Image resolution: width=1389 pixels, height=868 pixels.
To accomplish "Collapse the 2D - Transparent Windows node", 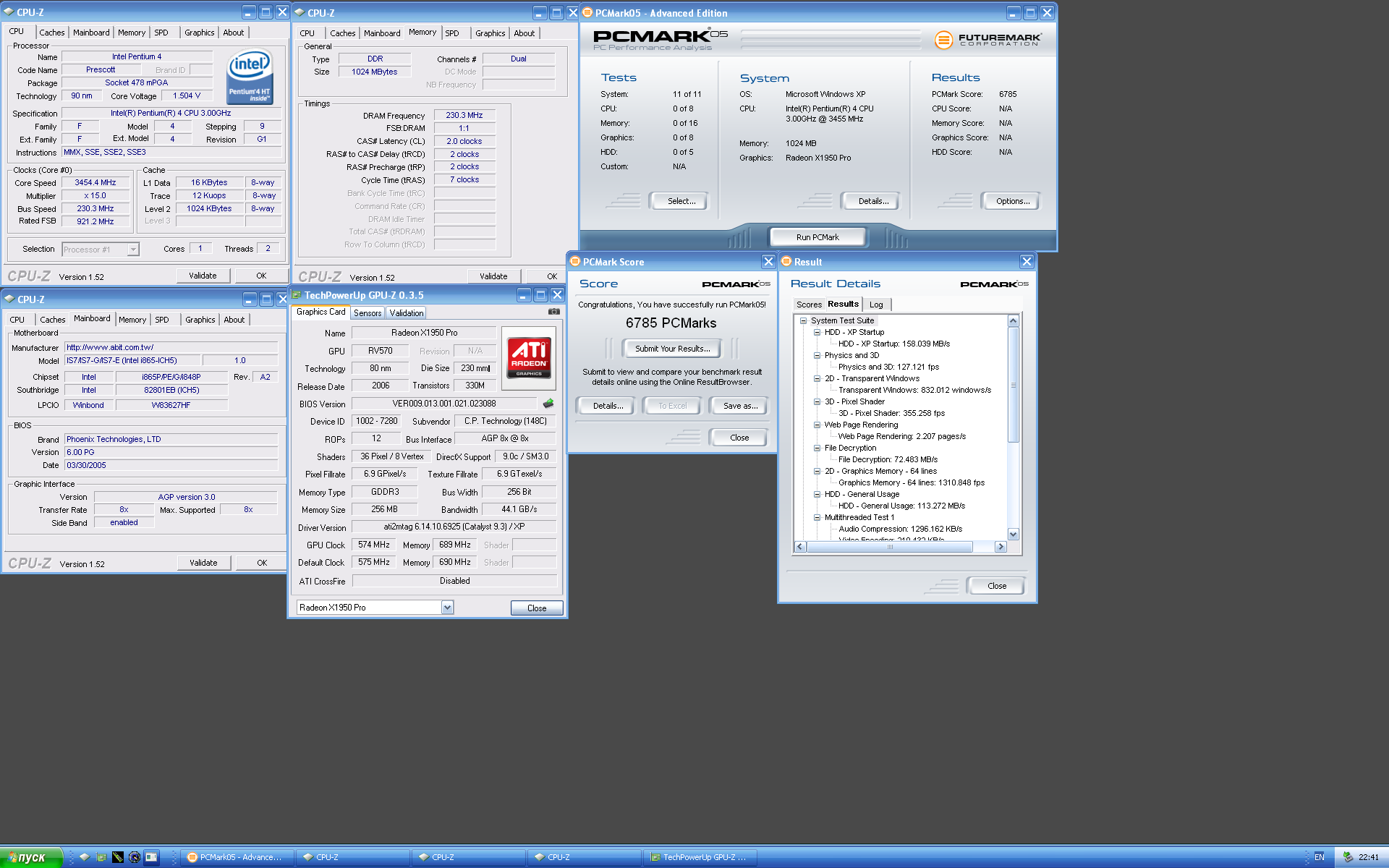I will tap(817, 378).
